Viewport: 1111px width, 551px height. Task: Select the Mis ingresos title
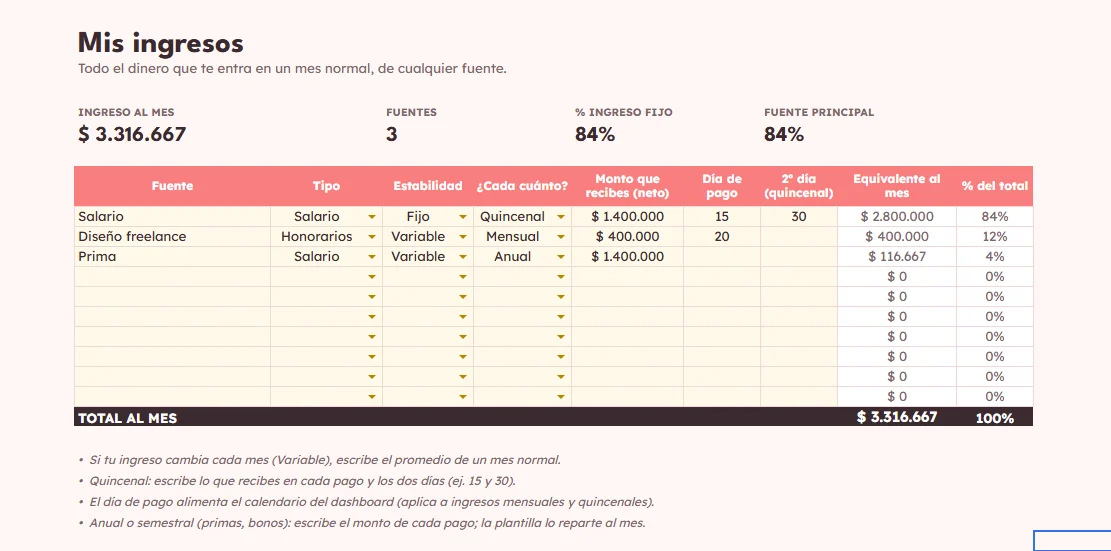pos(161,43)
